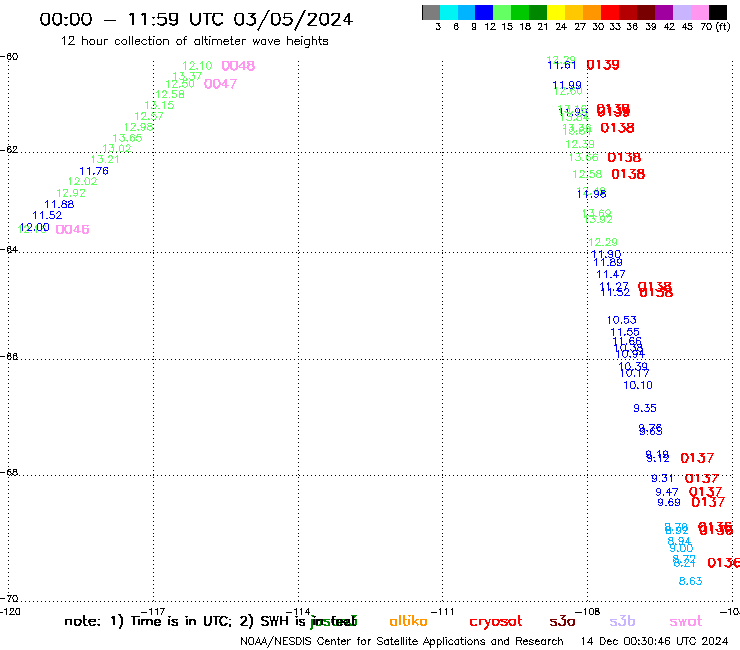Click the wave height value '12.92'
The height and width of the screenshot is (650, 740).
click(x=71, y=193)
